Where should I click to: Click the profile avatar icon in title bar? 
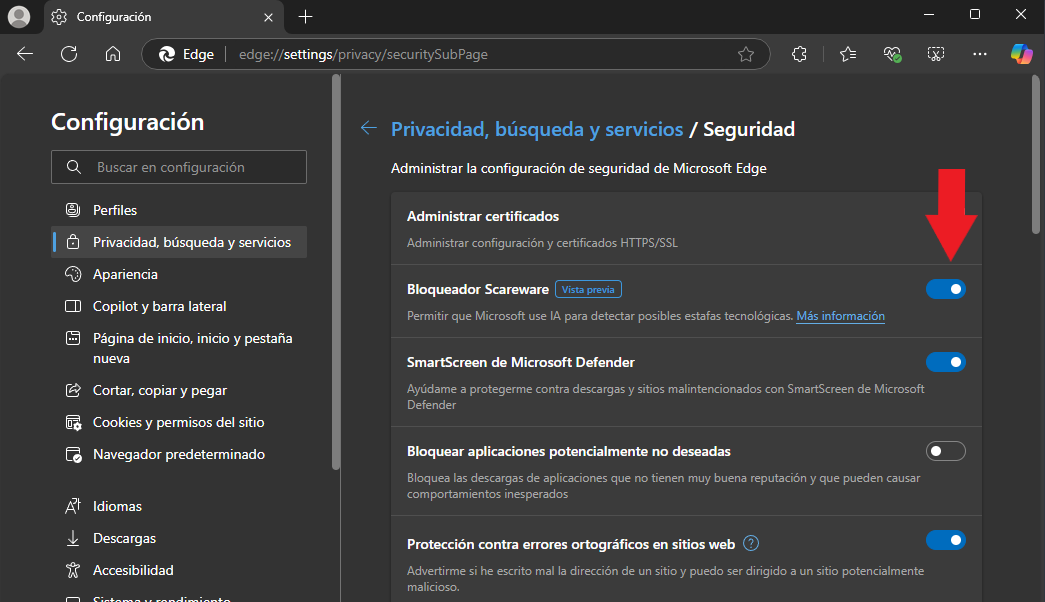point(19,17)
